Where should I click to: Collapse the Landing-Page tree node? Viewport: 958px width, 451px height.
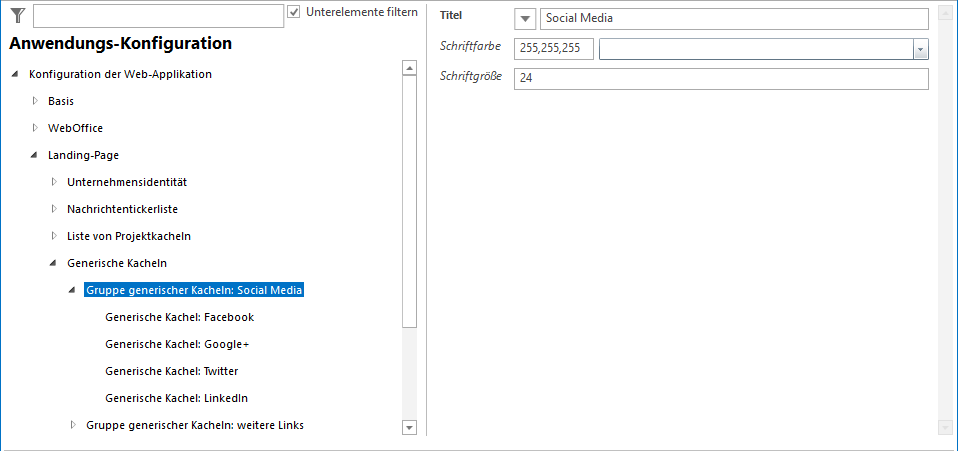coord(34,155)
